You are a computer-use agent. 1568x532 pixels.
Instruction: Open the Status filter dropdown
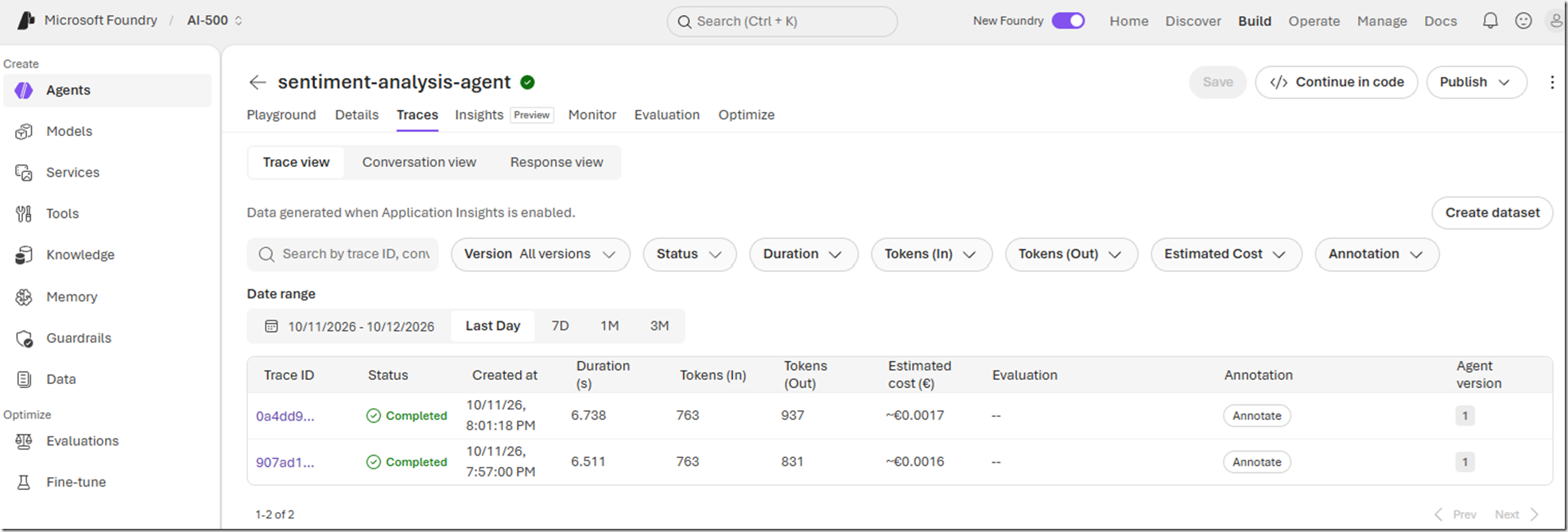pos(689,254)
